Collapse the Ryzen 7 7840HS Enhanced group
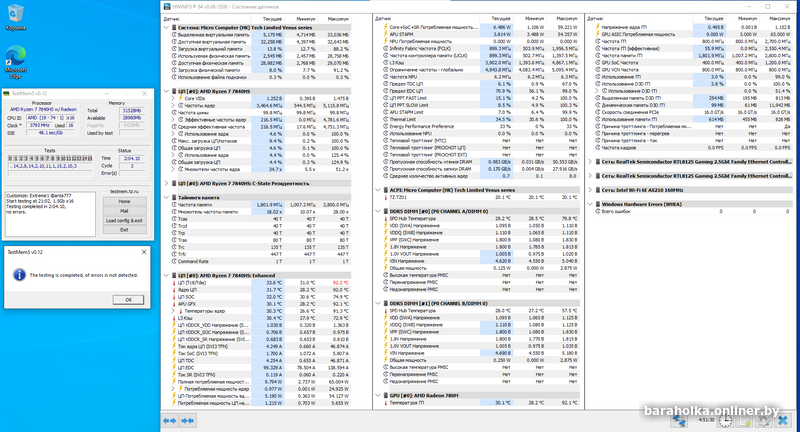800x432 pixels. click(166, 275)
